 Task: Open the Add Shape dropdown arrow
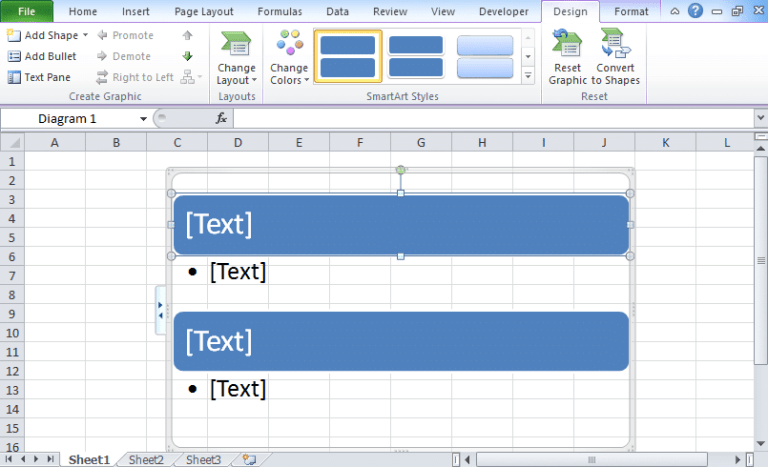tap(85, 35)
